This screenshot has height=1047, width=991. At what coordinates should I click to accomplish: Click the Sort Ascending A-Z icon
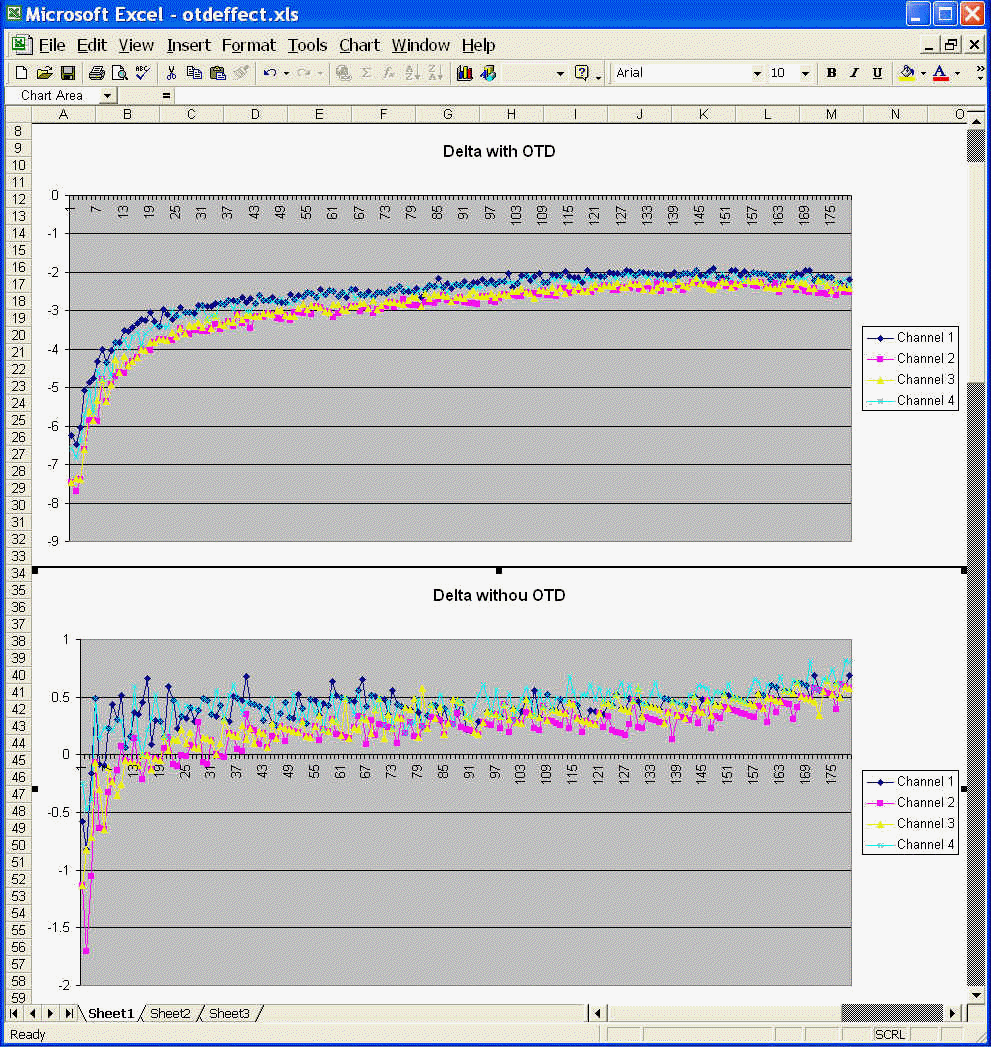[x=412, y=73]
